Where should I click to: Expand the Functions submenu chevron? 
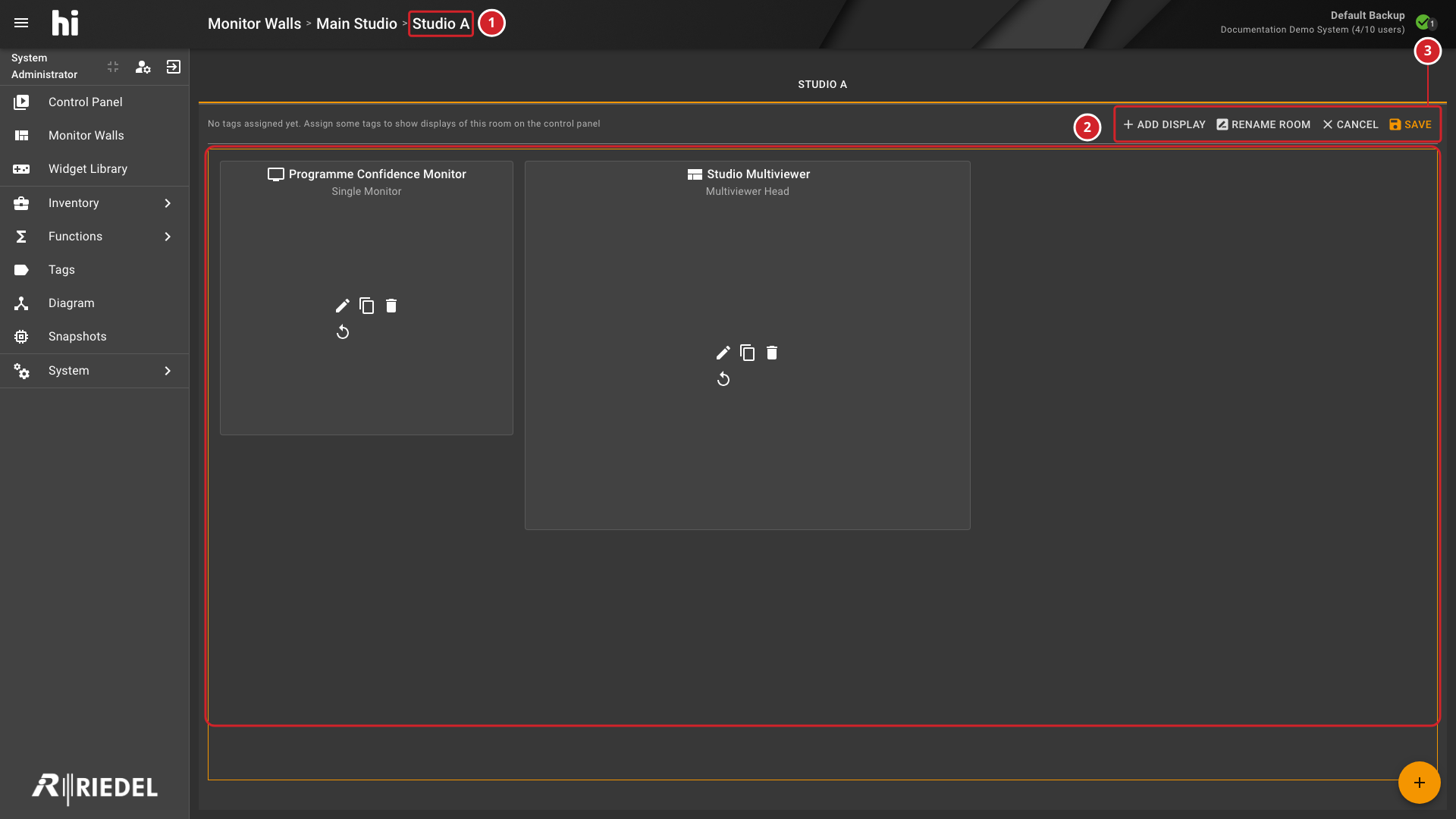[x=168, y=237]
